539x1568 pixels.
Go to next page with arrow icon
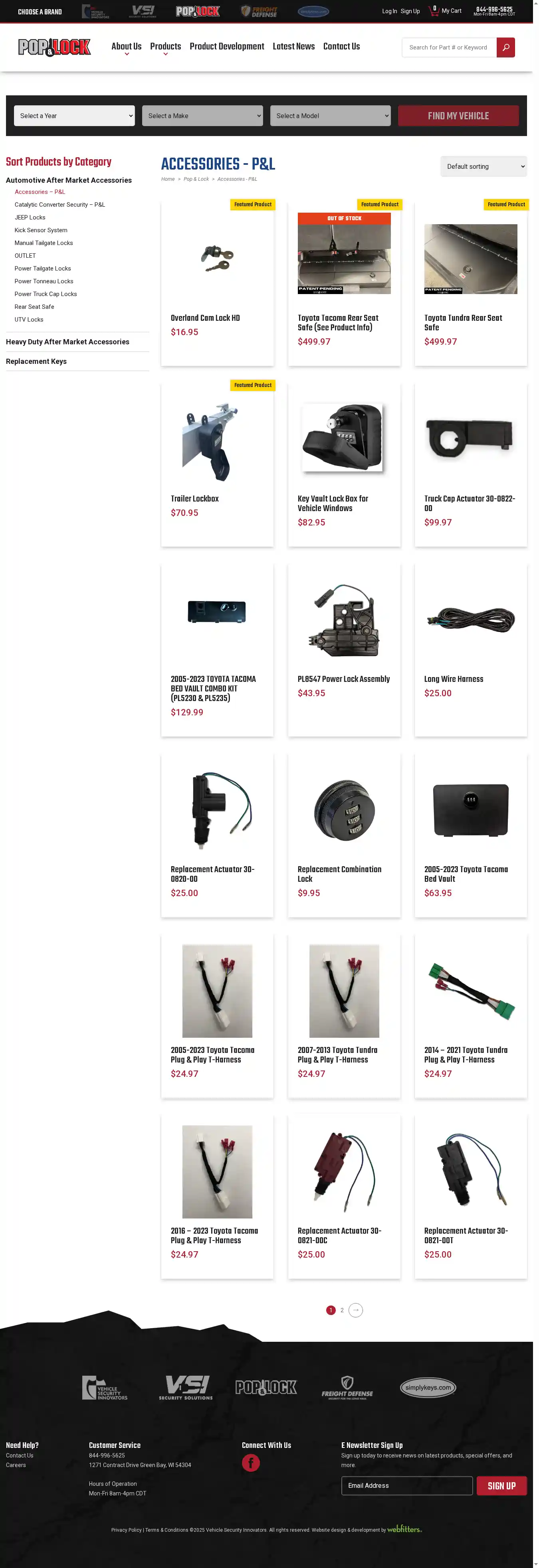[356, 1310]
